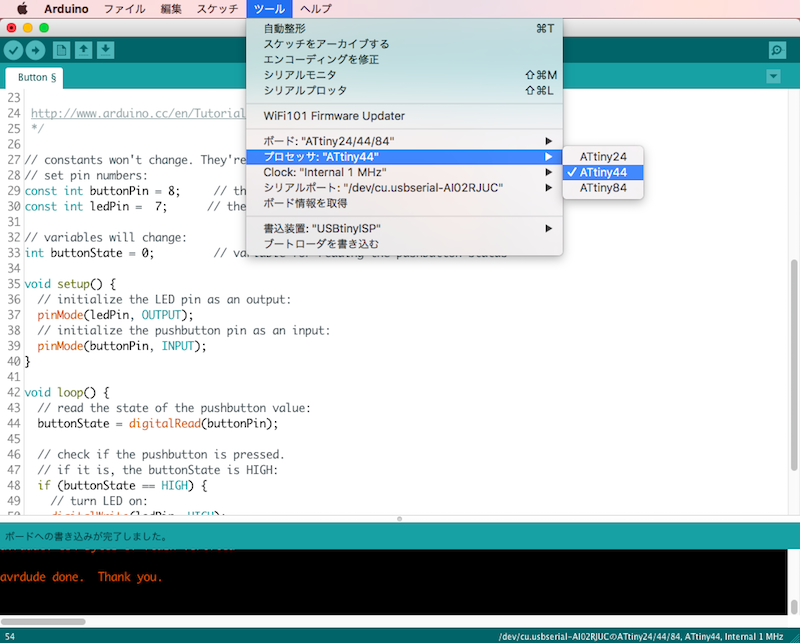This screenshot has height=643, width=800.
Task: Expand the シリアルポート submenu
Action: [405, 188]
